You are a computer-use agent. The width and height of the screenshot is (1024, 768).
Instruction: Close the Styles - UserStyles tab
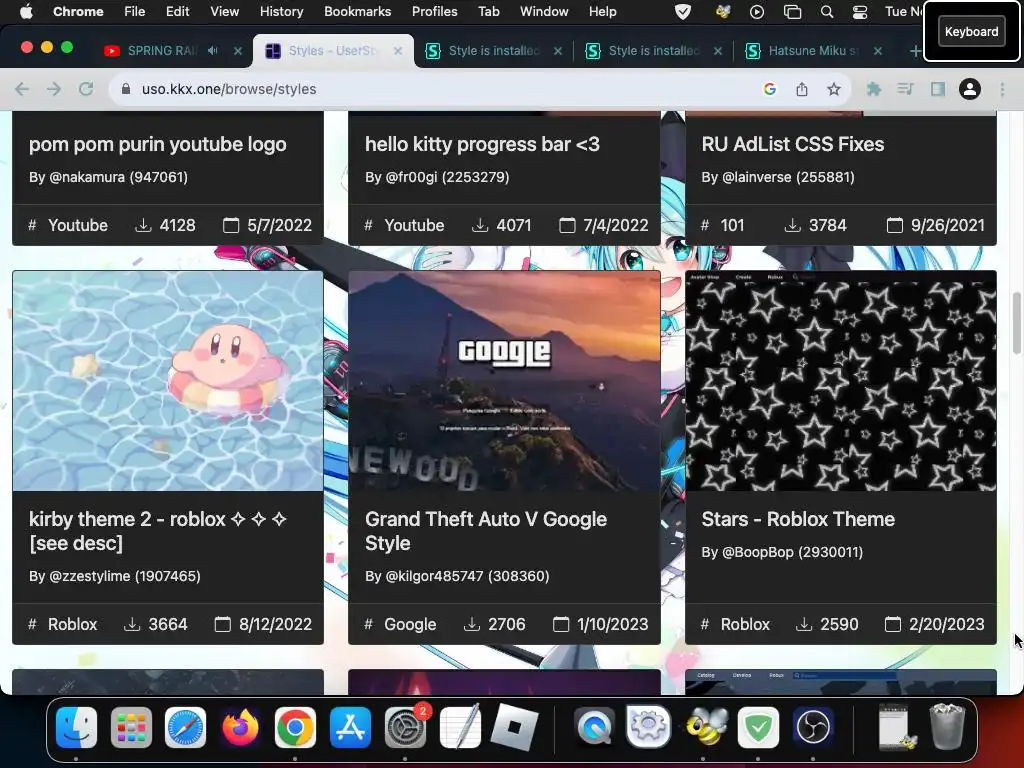(398, 50)
